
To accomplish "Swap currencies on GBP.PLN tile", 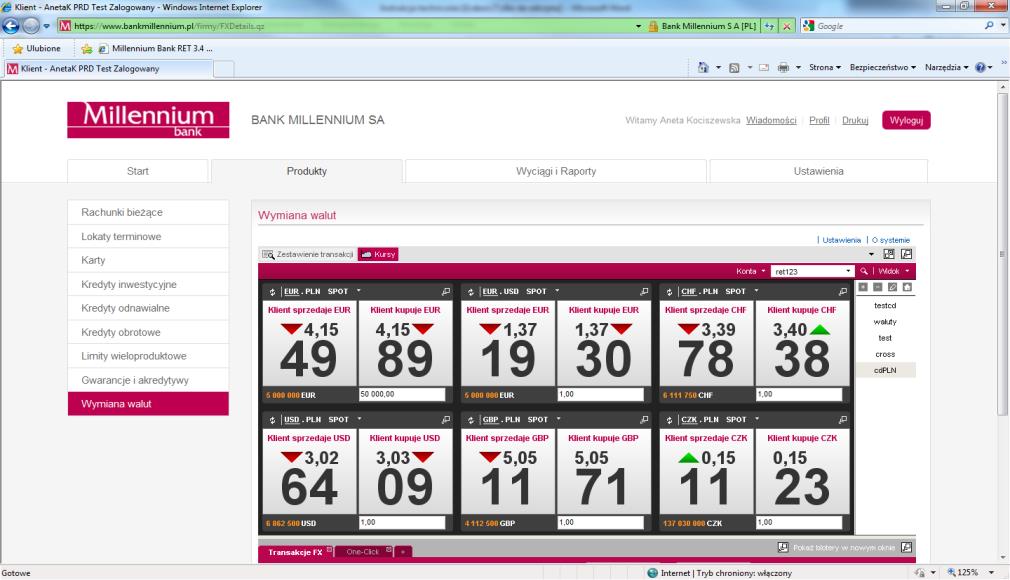I will point(471,420).
